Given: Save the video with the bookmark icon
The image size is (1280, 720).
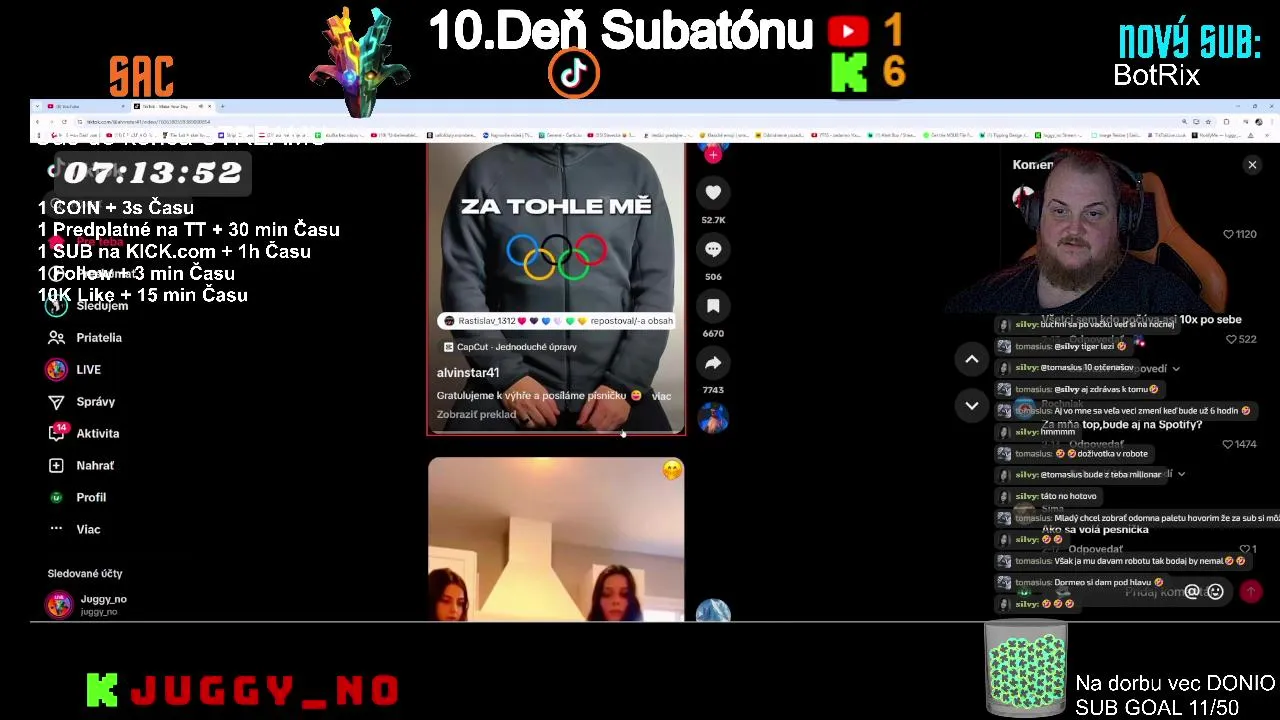Looking at the screenshot, I should (x=713, y=306).
